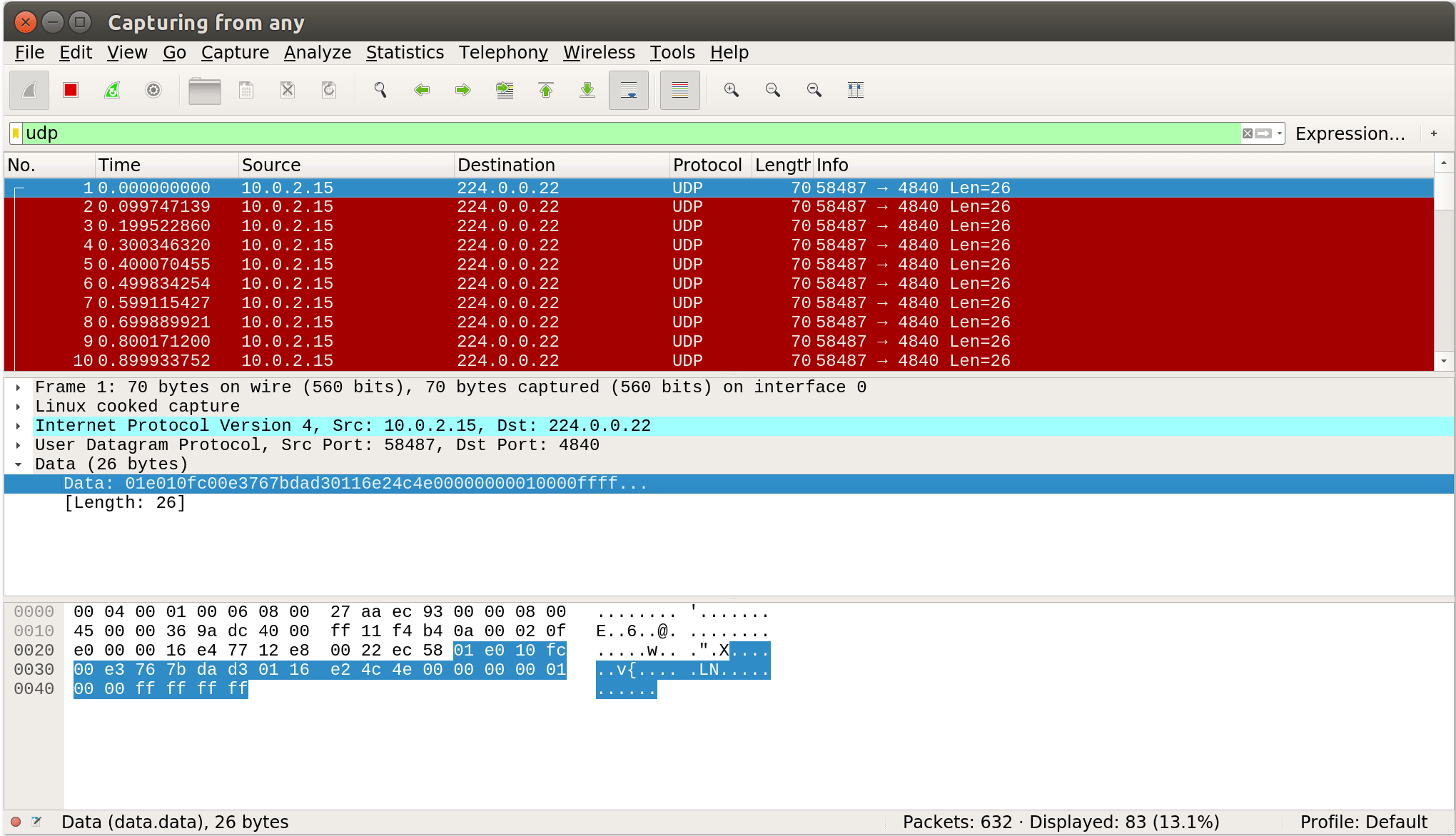1456x836 pixels.
Task: Restart the current capture
Action: [112, 90]
